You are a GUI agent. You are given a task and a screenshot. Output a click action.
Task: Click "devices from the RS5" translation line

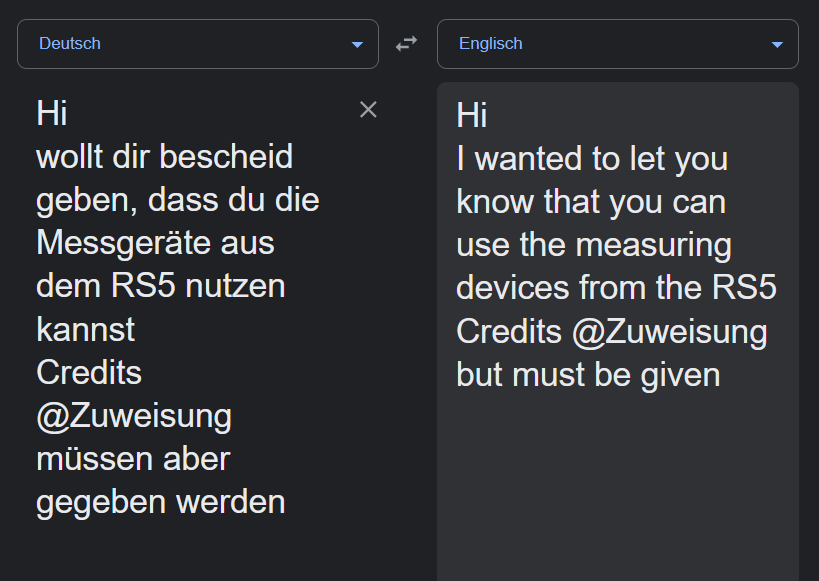[x=616, y=288]
